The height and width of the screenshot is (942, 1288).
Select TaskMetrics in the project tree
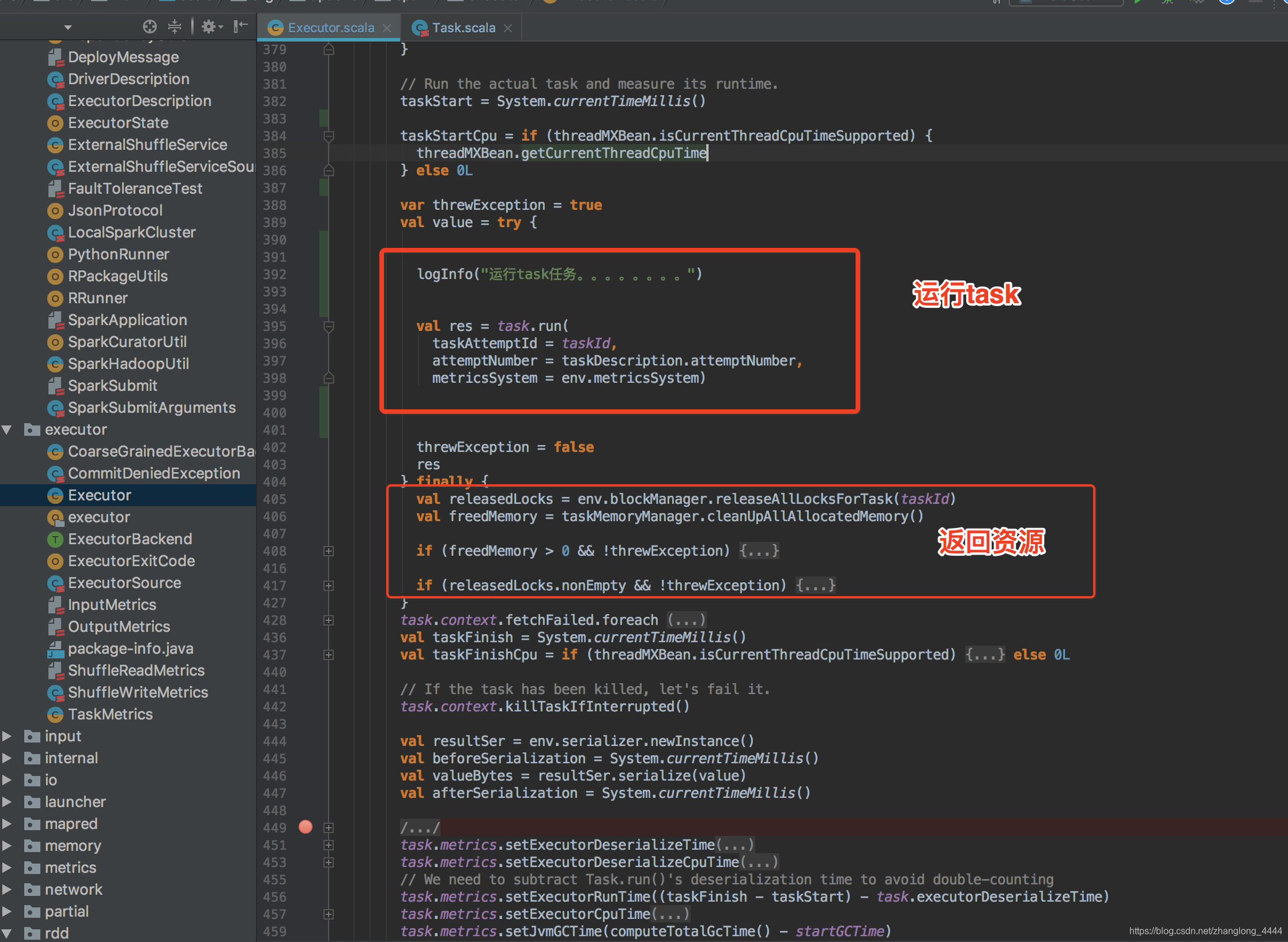point(110,714)
